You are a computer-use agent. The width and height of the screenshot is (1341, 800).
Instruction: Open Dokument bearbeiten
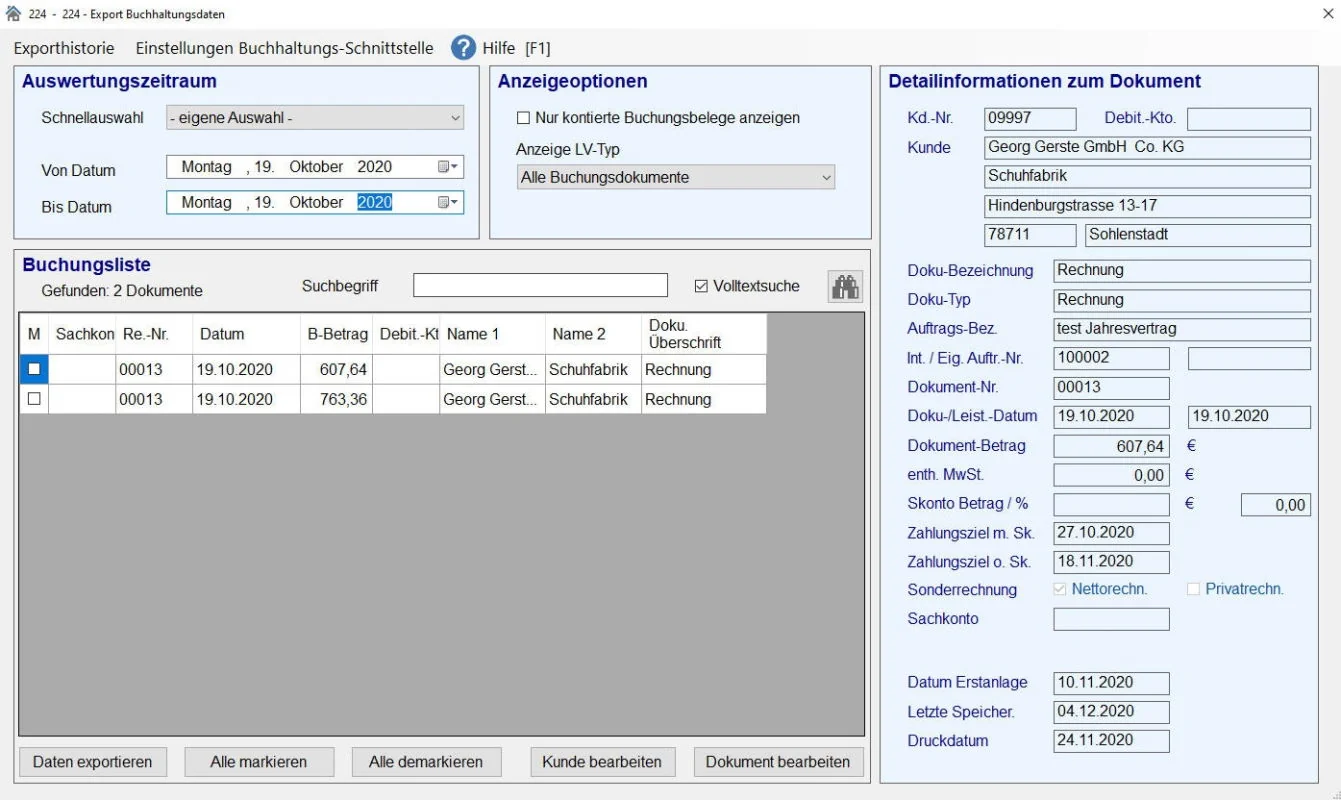(778, 762)
